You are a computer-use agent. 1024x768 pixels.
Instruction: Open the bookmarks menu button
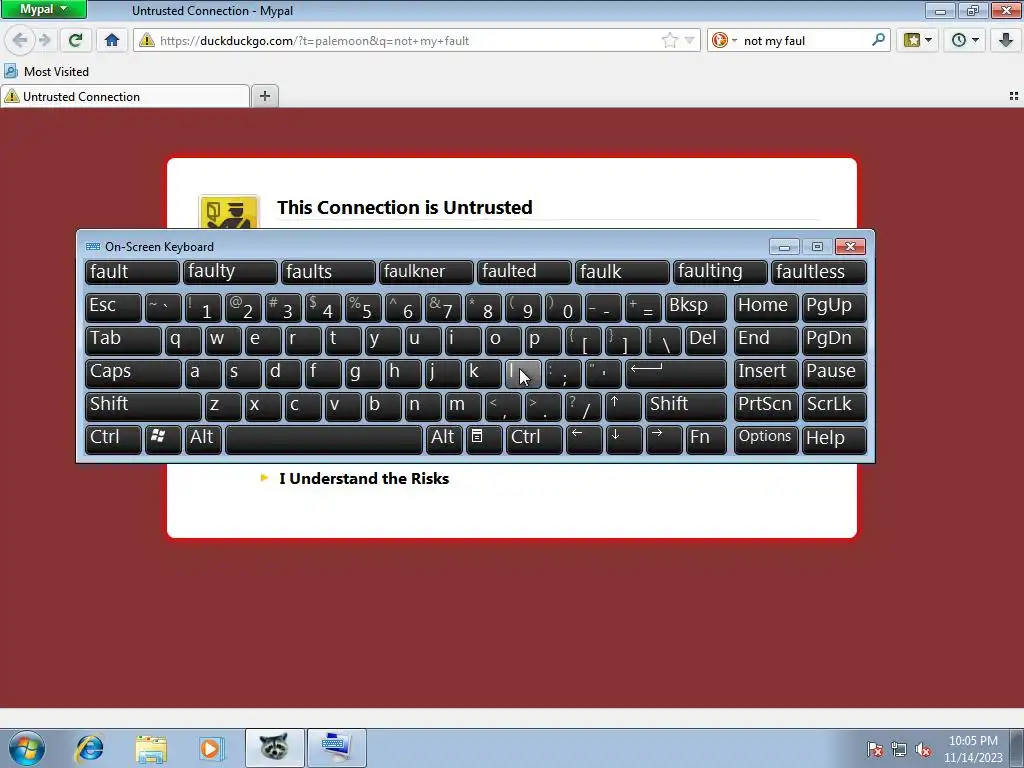918,40
